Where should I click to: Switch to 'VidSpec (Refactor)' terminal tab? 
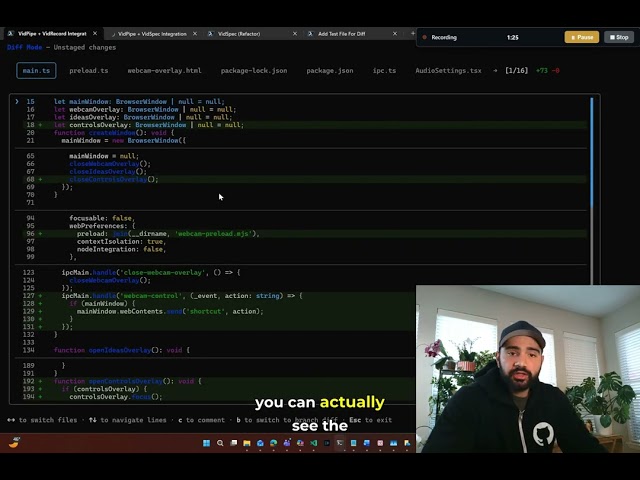[239, 34]
